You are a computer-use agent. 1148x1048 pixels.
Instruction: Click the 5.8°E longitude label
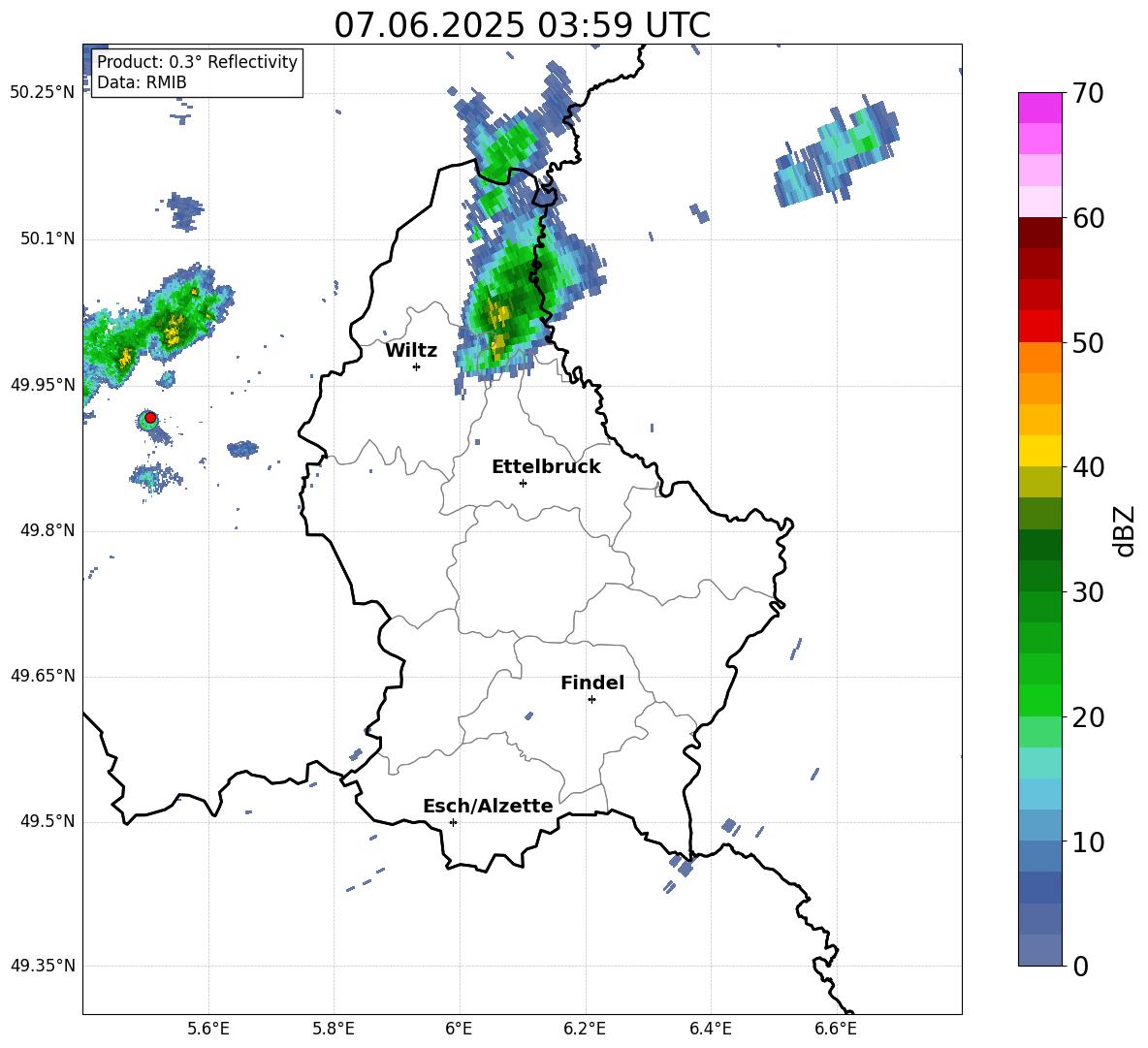click(x=334, y=1029)
